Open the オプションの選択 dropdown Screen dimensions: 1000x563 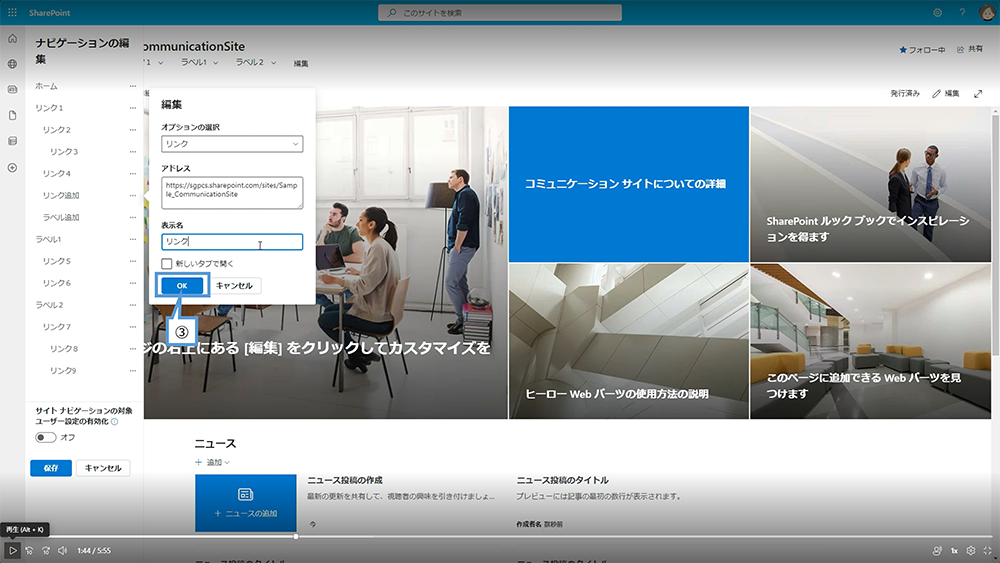[x=232, y=144]
